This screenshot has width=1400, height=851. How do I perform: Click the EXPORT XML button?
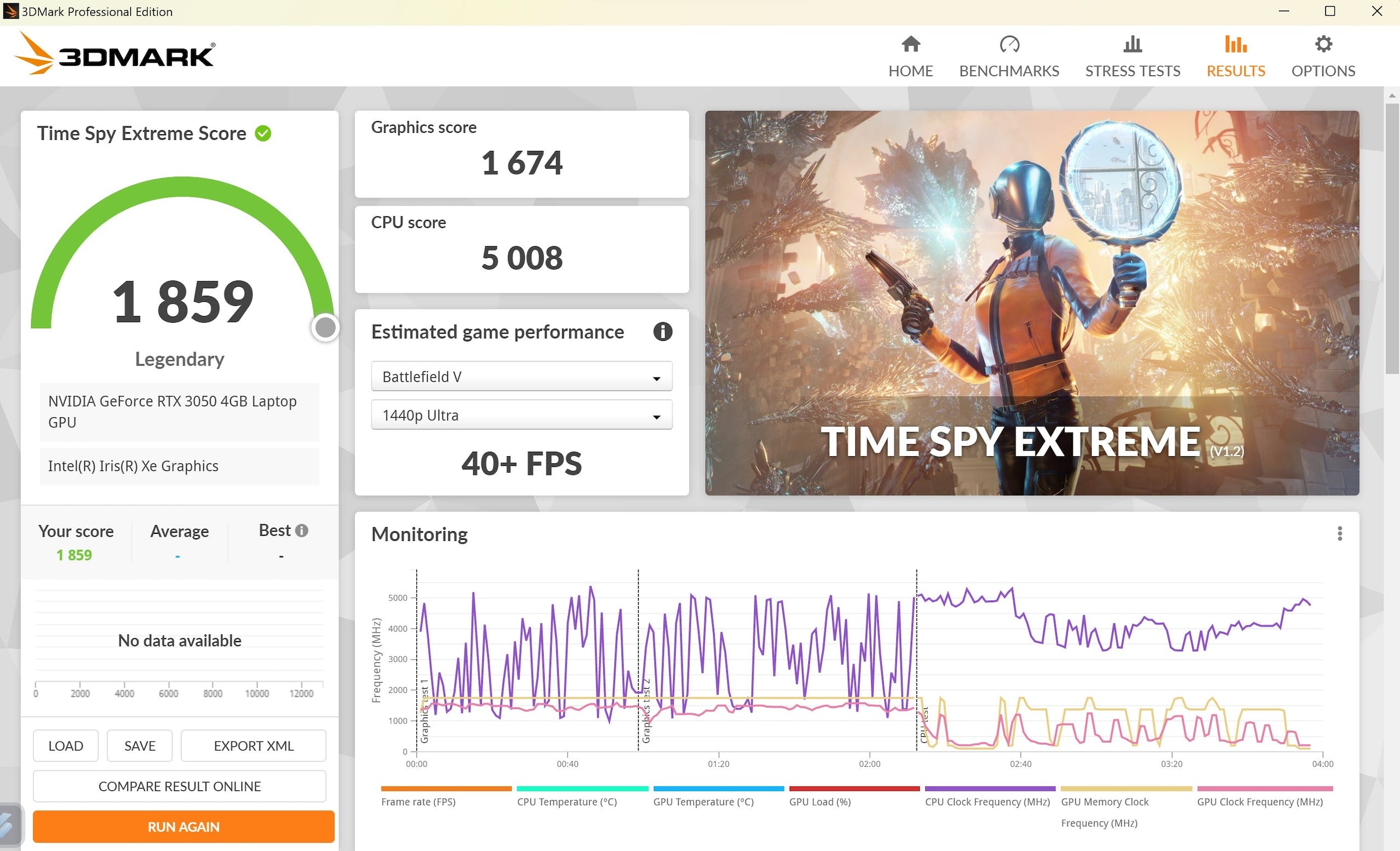coord(253,745)
